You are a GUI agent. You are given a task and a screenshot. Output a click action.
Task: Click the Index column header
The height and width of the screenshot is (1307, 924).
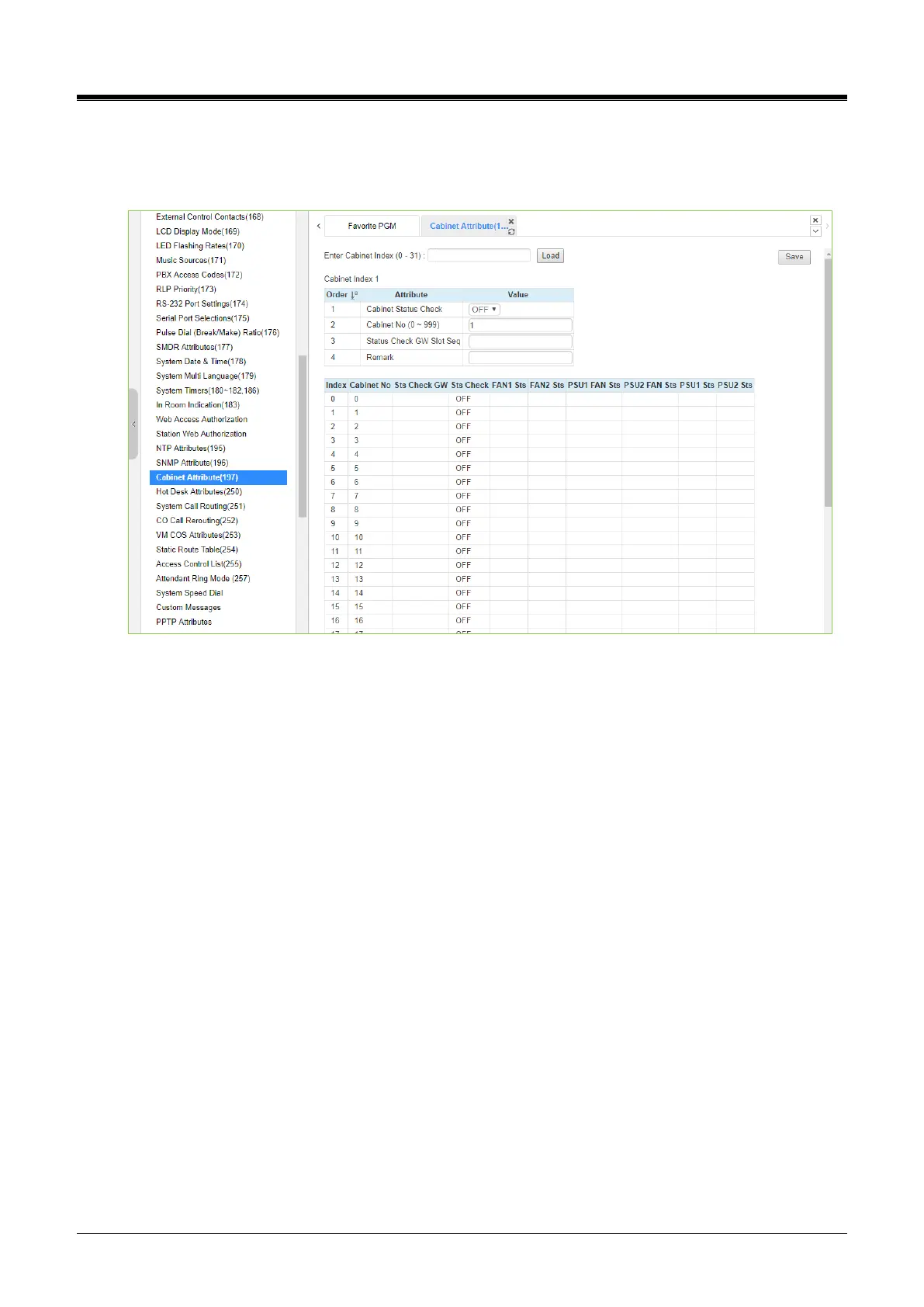click(x=336, y=386)
